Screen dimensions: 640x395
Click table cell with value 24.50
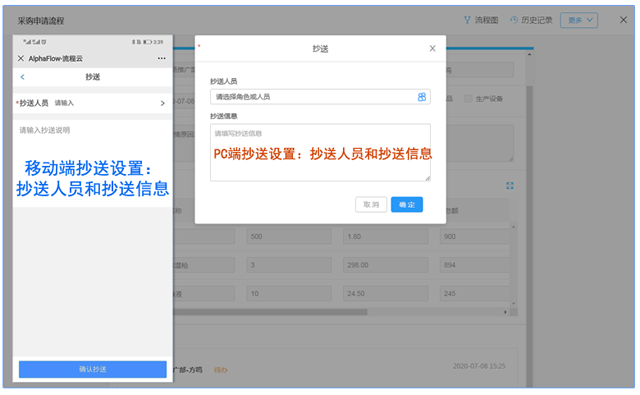[x=385, y=294]
